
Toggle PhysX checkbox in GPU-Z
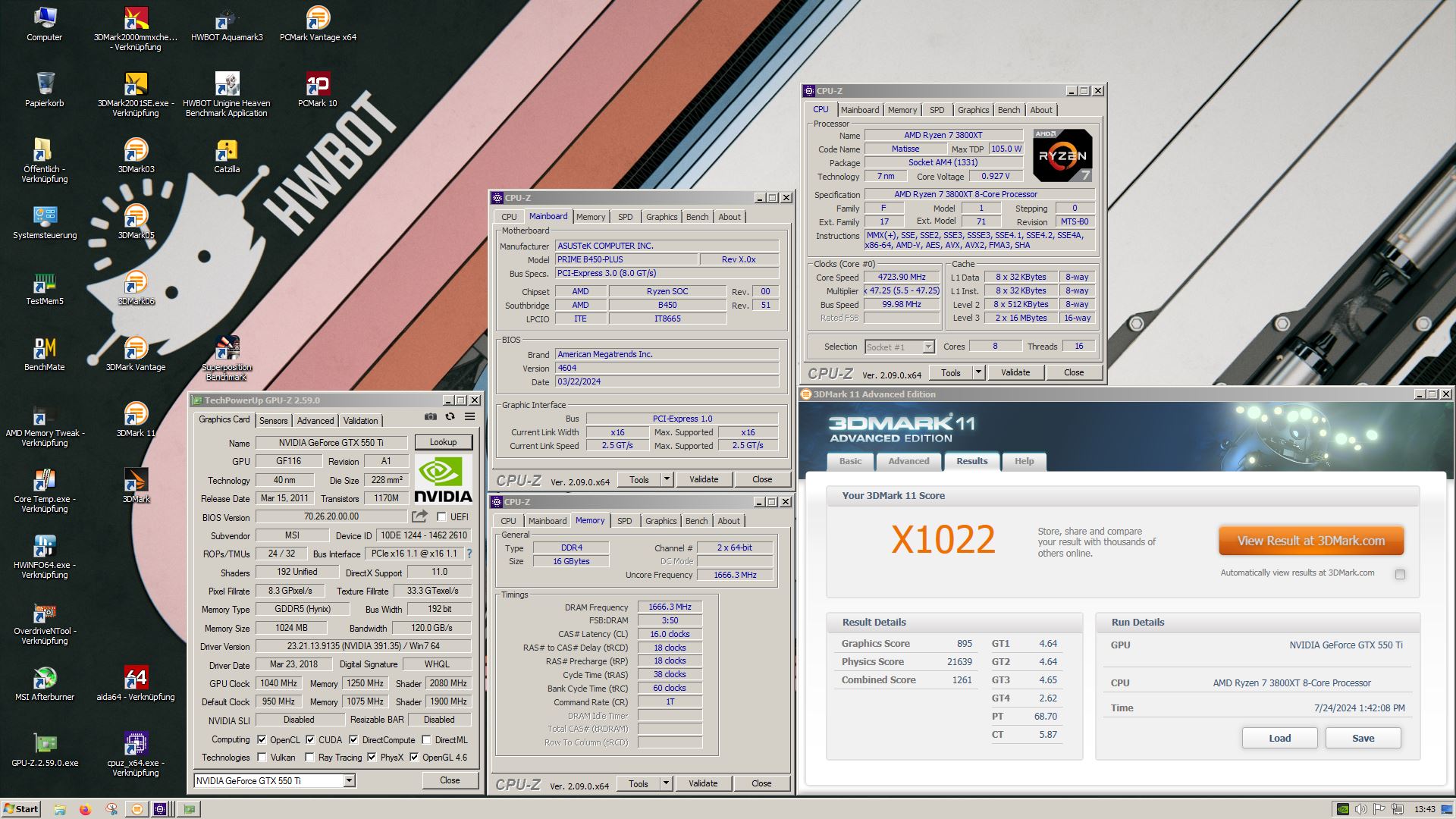[372, 757]
